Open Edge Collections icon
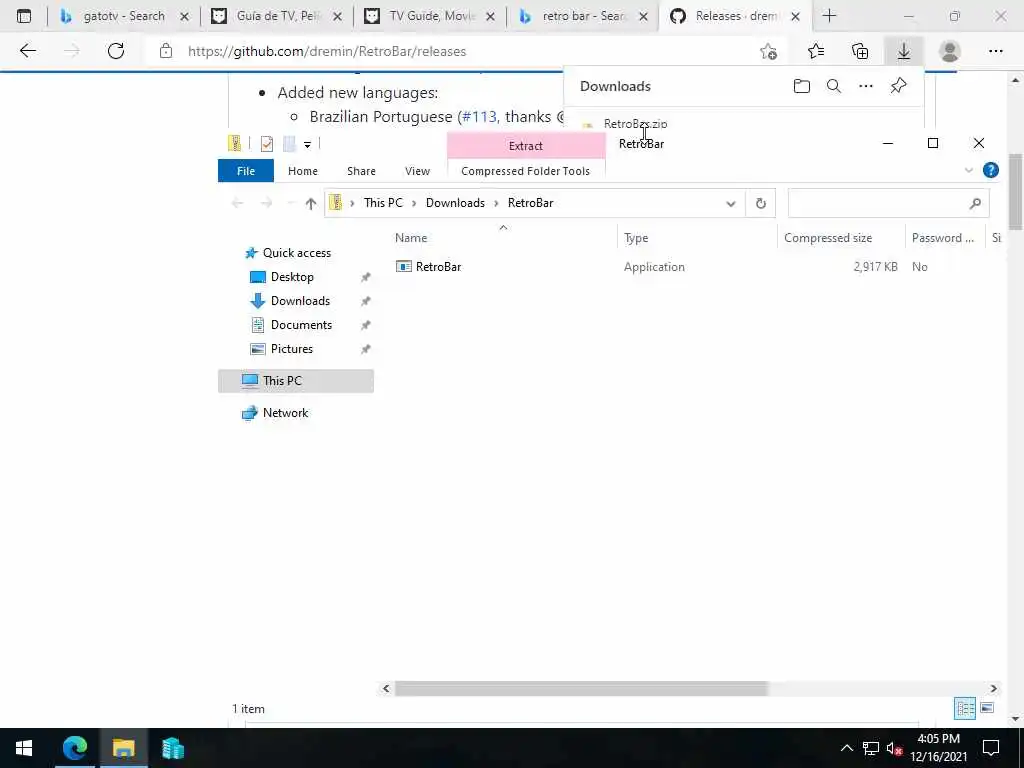 click(860, 51)
